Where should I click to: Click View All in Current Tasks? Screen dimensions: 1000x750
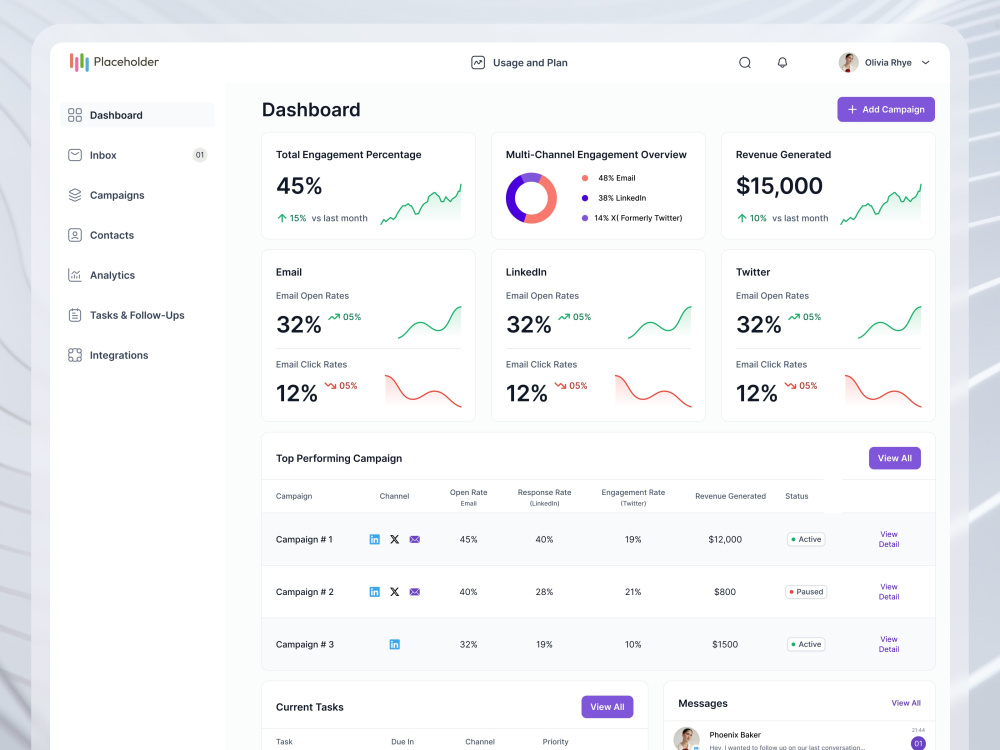pyautogui.click(x=607, y=707)
